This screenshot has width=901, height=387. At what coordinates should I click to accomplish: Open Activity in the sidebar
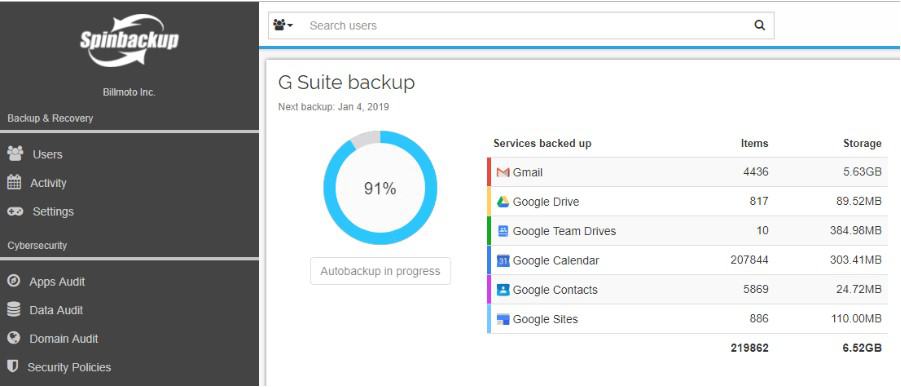tap(48, 183)
